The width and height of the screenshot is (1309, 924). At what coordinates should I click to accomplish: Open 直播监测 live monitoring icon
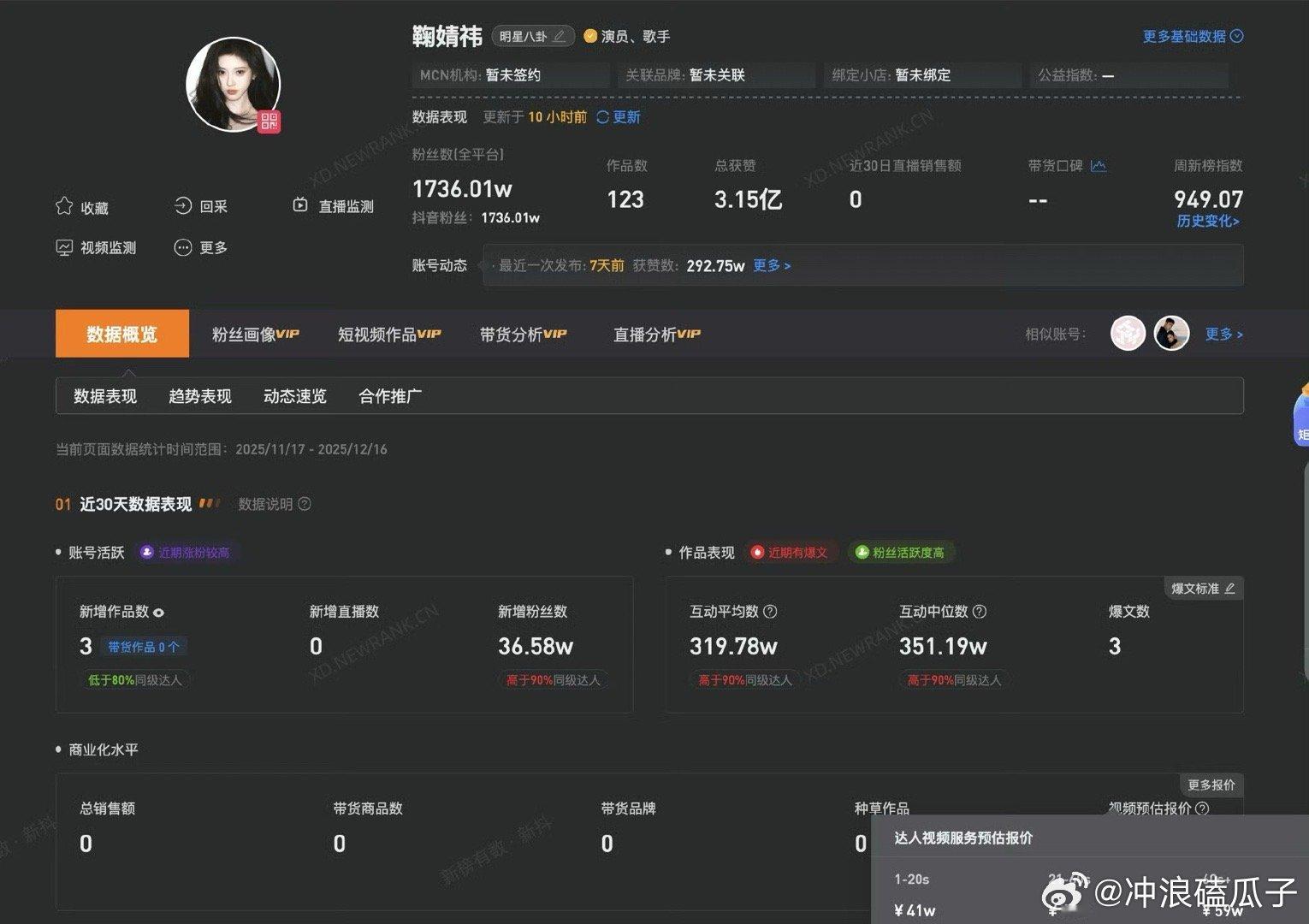(x=299, y=205)
